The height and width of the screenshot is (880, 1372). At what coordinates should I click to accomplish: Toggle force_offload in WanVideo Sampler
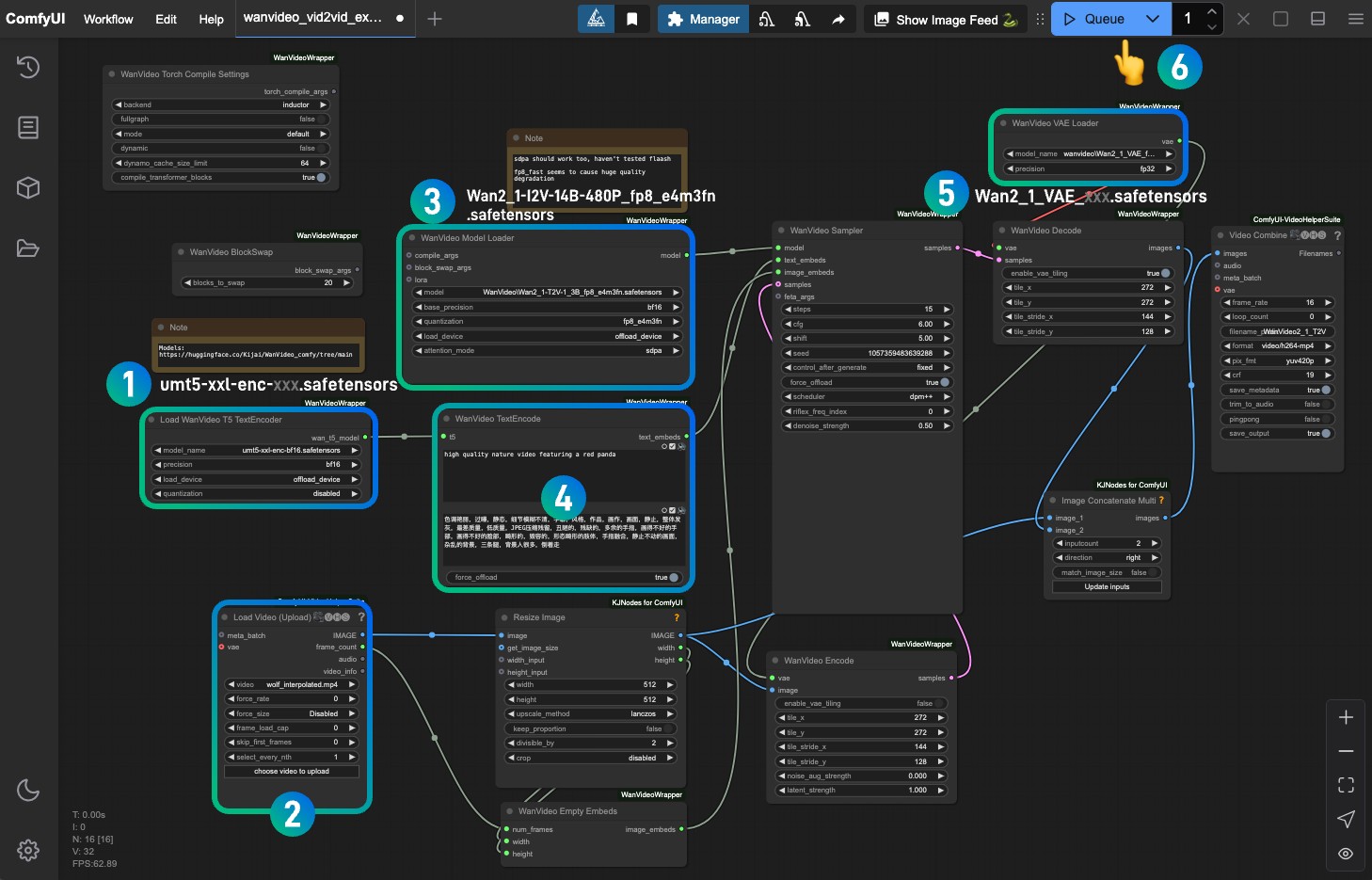867,382
